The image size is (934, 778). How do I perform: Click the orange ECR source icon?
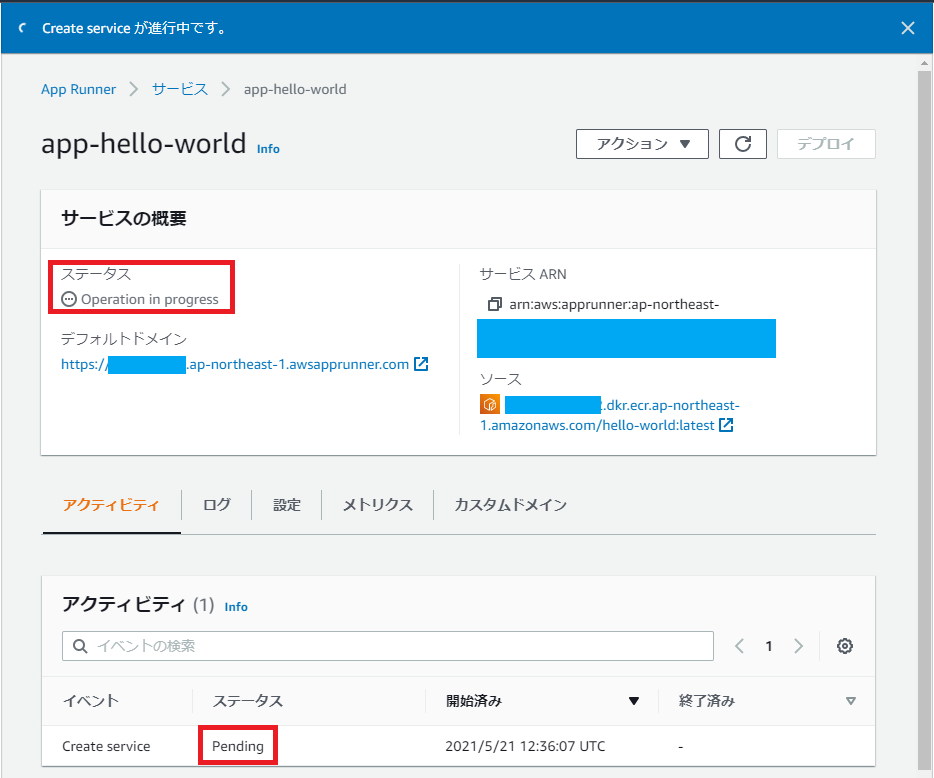pyautogui.click(x=490, y=404)
